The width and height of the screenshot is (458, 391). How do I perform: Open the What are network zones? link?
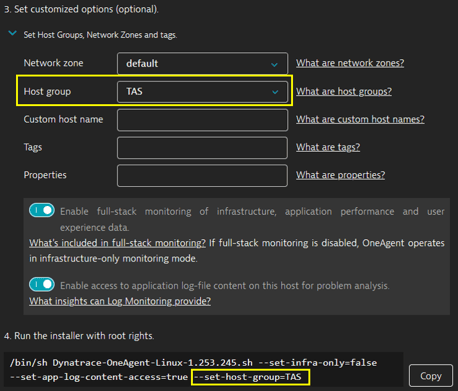pyautogui.click(x=350, y=63)
